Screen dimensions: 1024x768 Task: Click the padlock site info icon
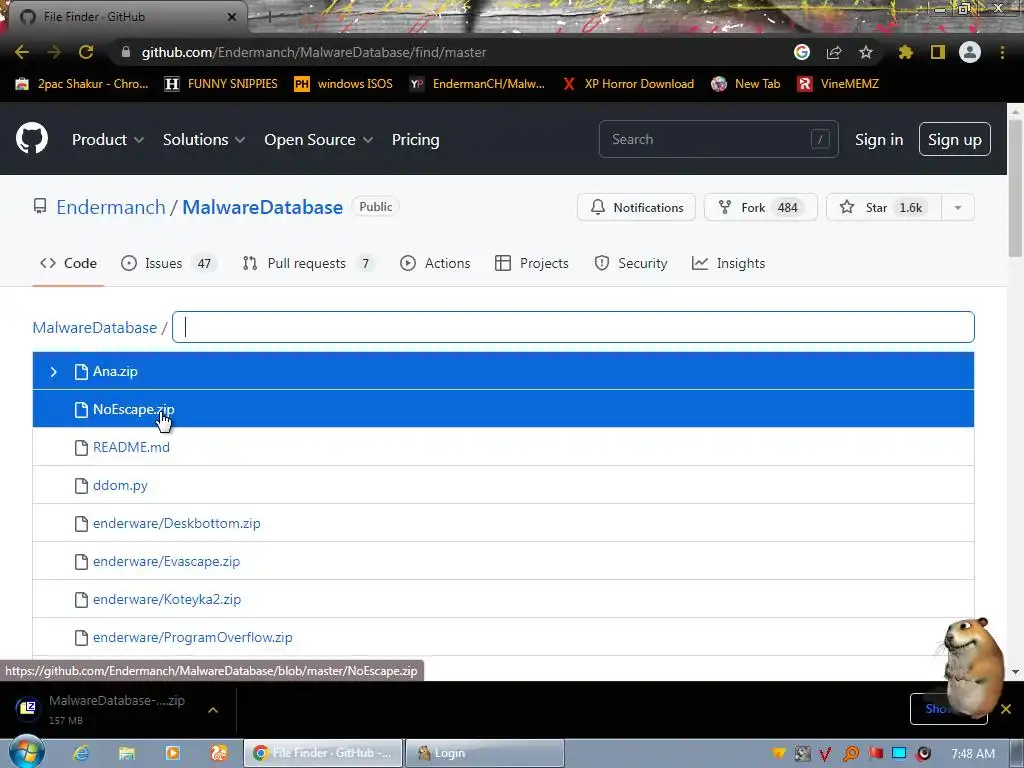pyautogui.click(x=126, y=52)
